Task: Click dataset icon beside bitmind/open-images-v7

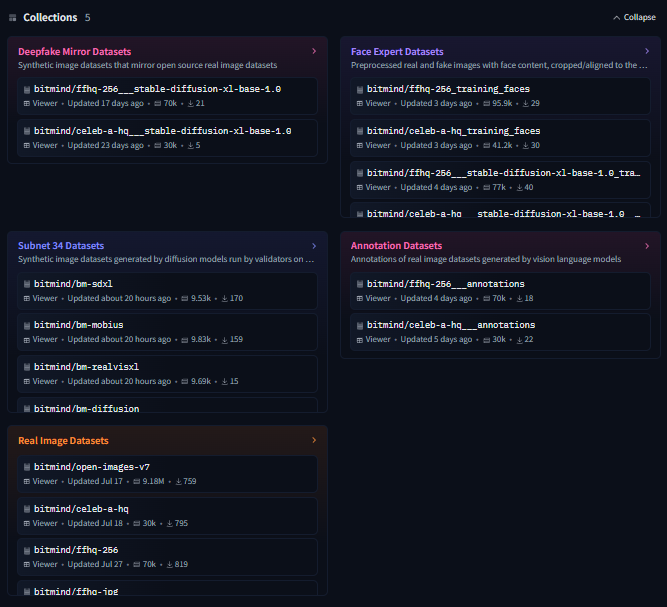Action: coord(27,467)
